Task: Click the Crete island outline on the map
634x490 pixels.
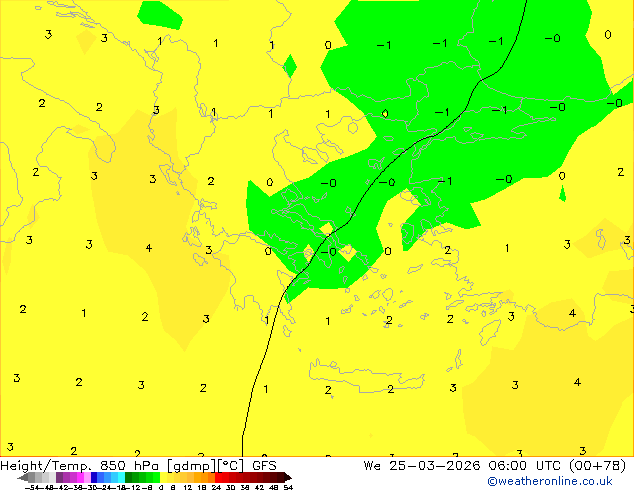Action: 367,376
